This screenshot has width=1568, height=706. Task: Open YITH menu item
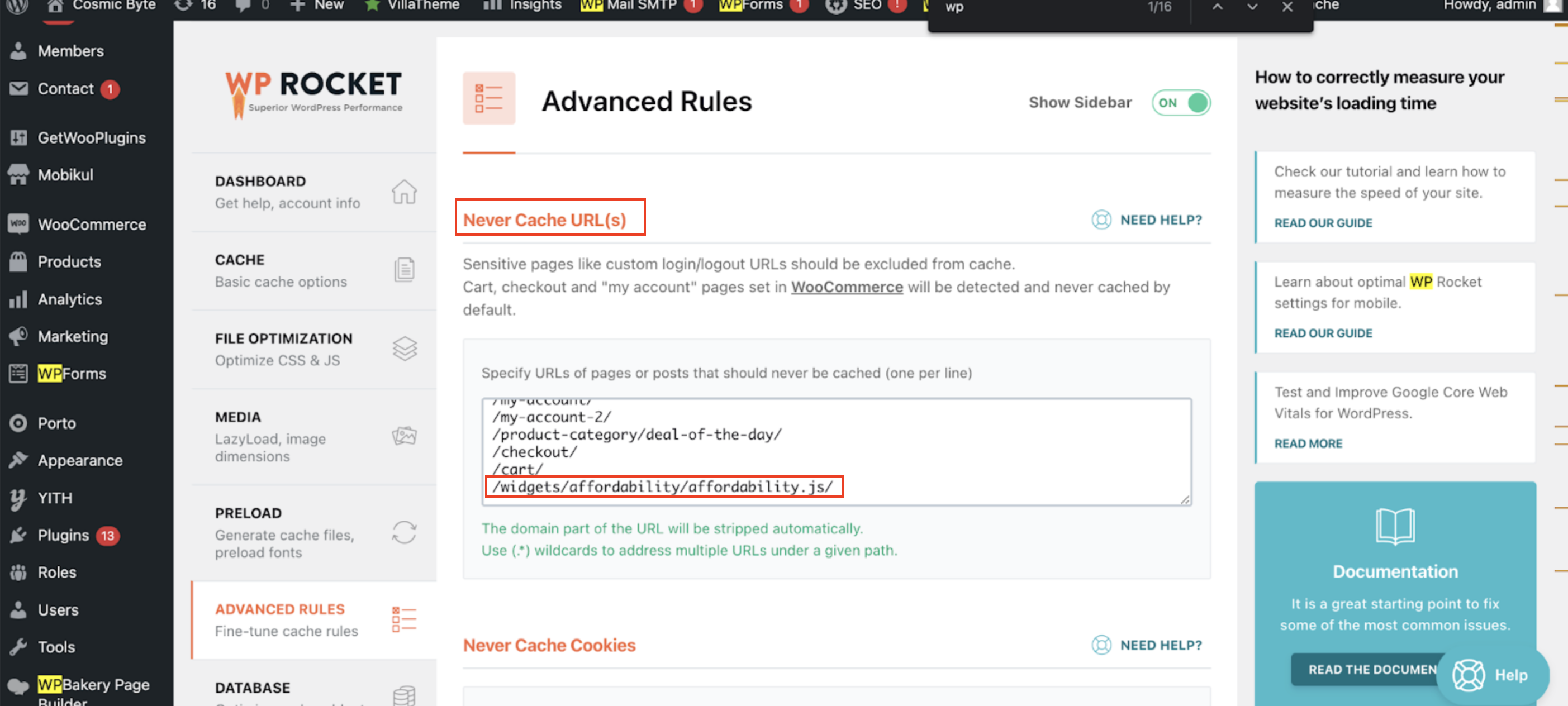point(54,497)
